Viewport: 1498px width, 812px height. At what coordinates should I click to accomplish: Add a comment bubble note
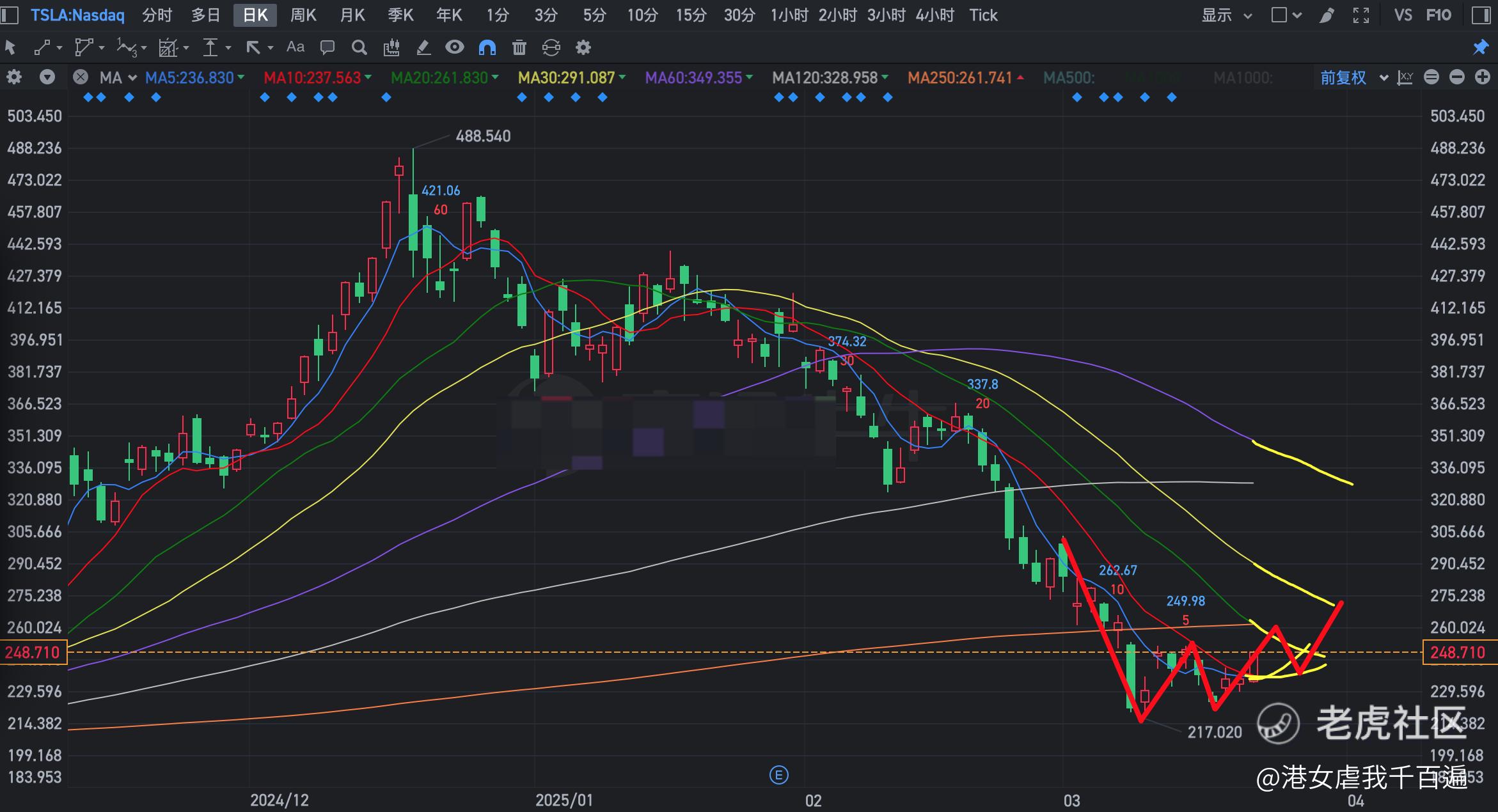pos(327,47)
